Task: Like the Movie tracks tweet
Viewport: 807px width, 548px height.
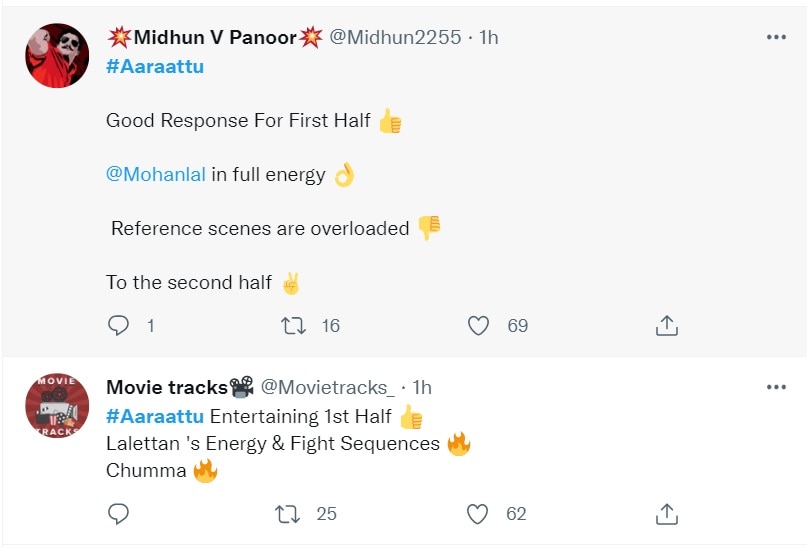Action: 479,514
